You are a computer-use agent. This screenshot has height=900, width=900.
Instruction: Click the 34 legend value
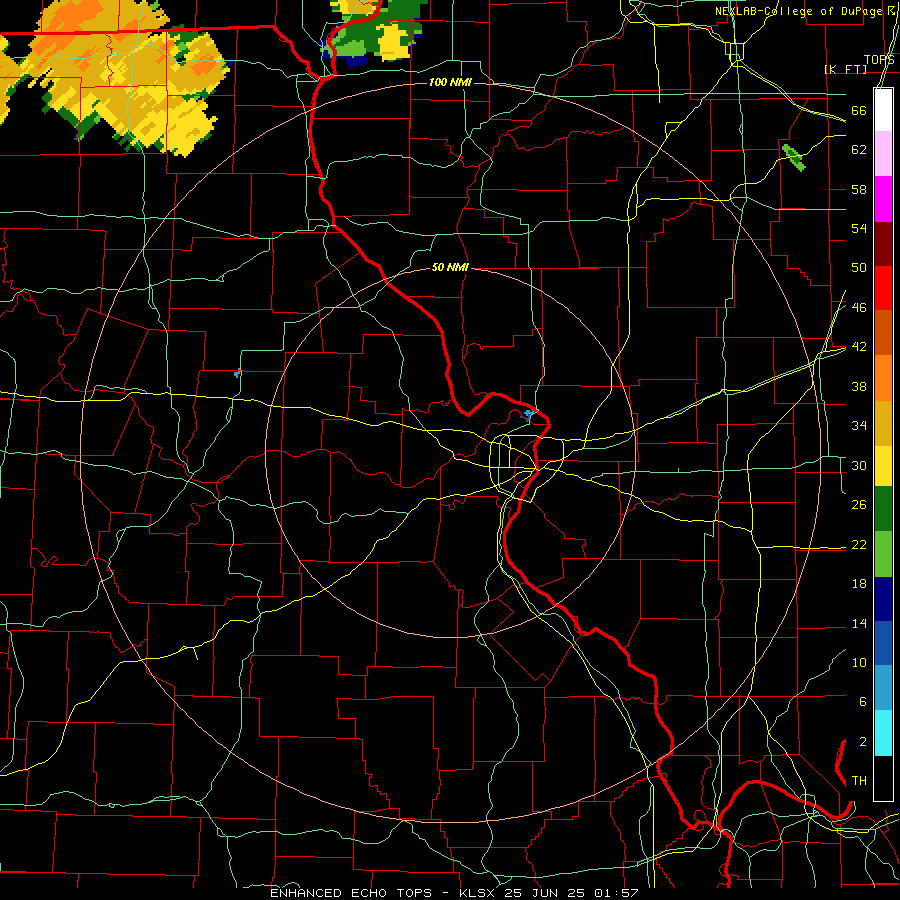tap(859, 426)
